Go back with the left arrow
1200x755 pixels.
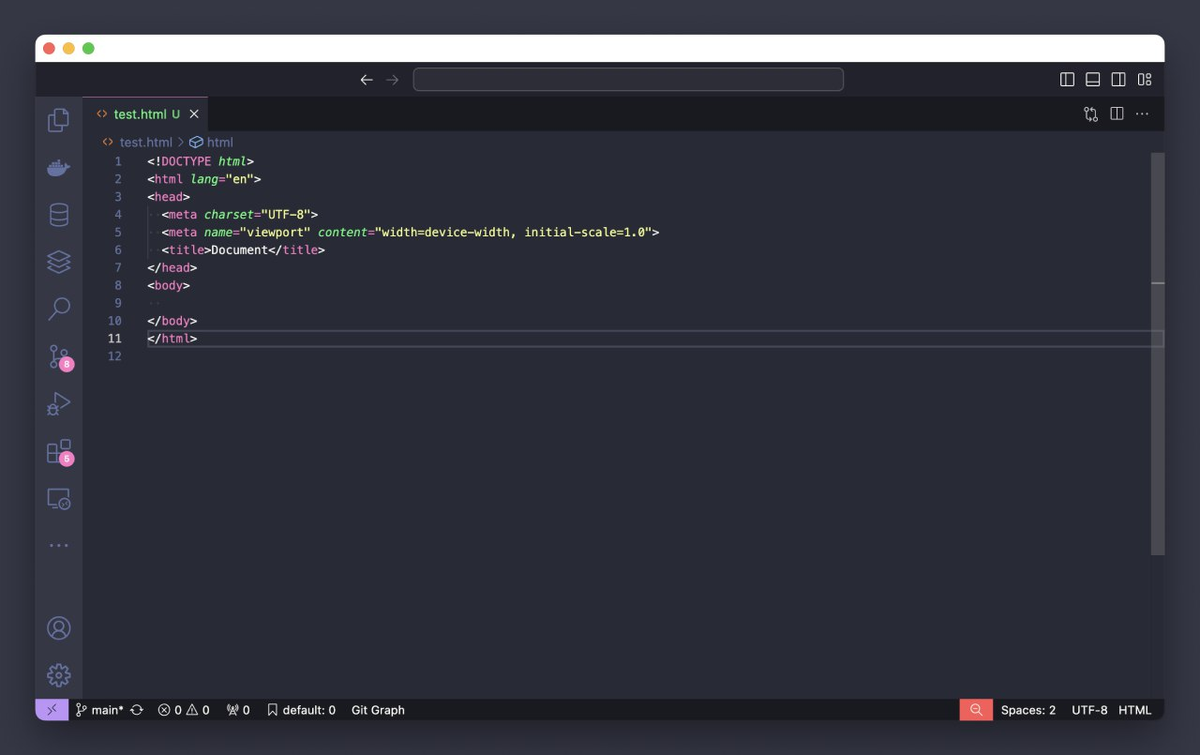[x=366, y=80]
